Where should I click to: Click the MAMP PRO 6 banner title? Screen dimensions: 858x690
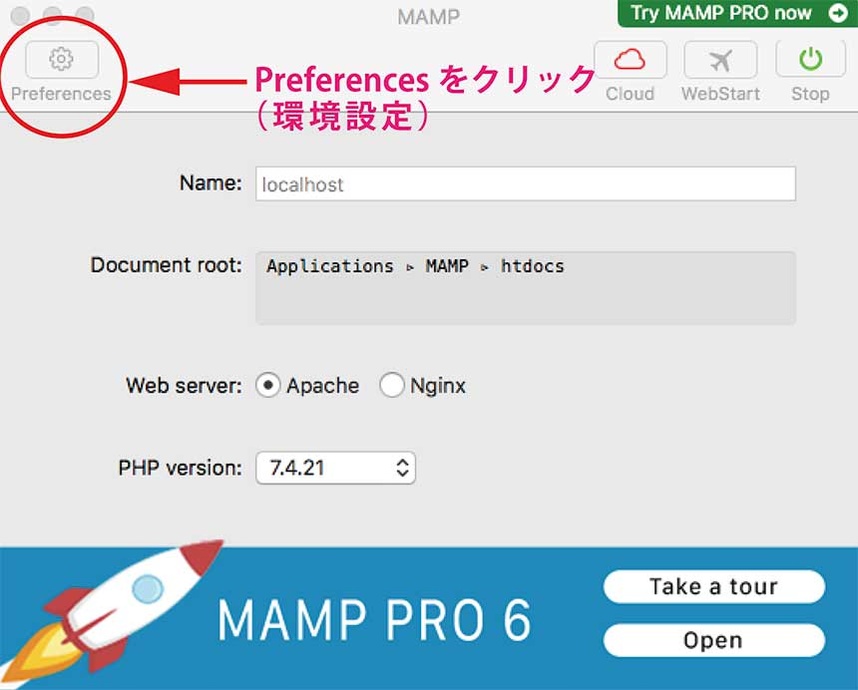click(374, 620)
